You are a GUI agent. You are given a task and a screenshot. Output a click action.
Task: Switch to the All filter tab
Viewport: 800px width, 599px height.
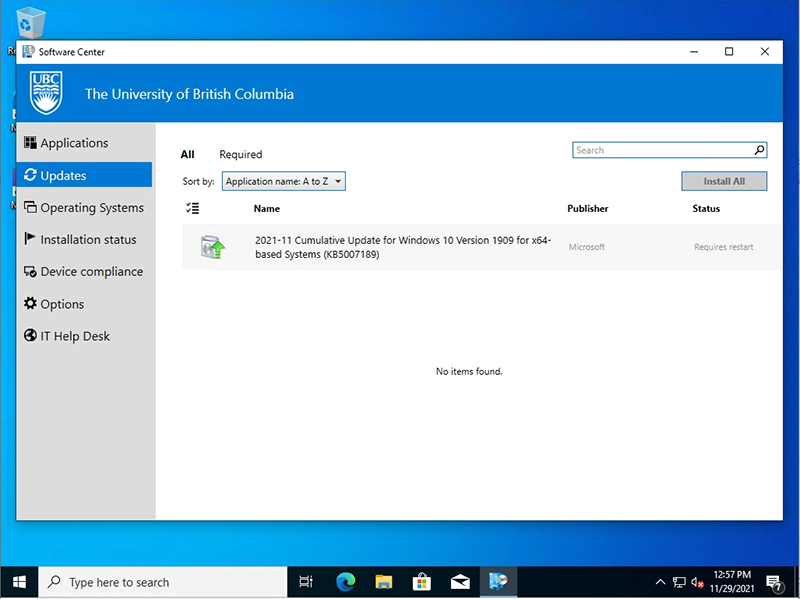coord(187,154)
